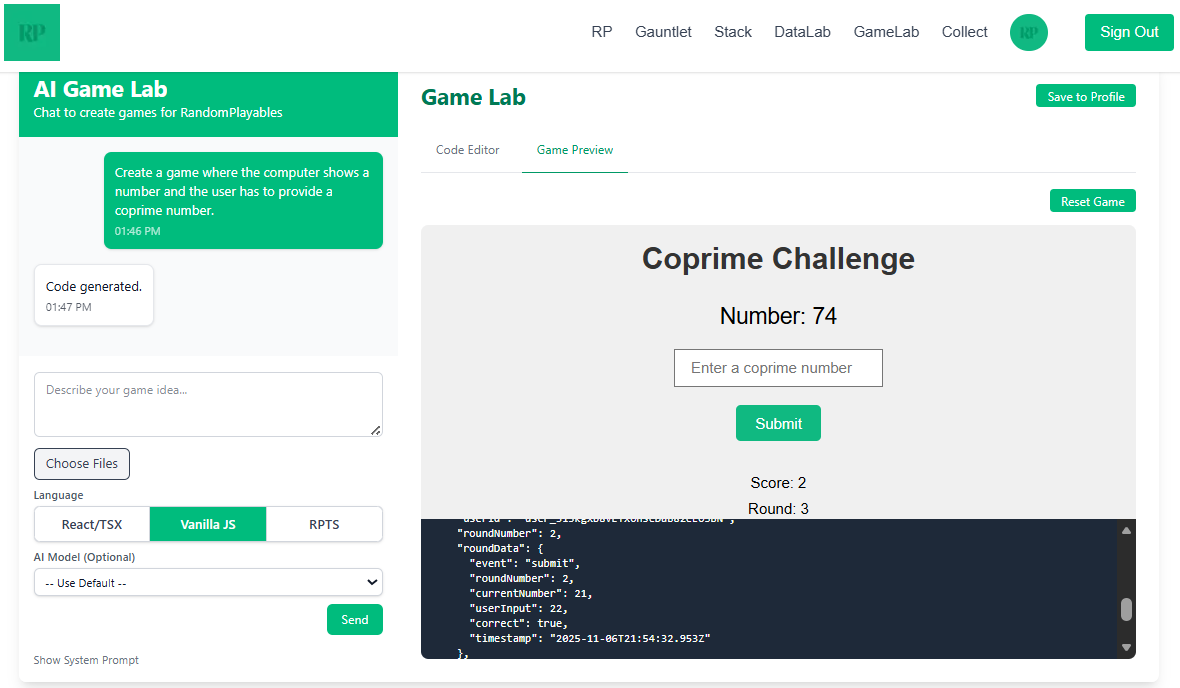
Task: Click log scrollbar down arrow
Action: pyautogui.click(x=1126, y=647)
